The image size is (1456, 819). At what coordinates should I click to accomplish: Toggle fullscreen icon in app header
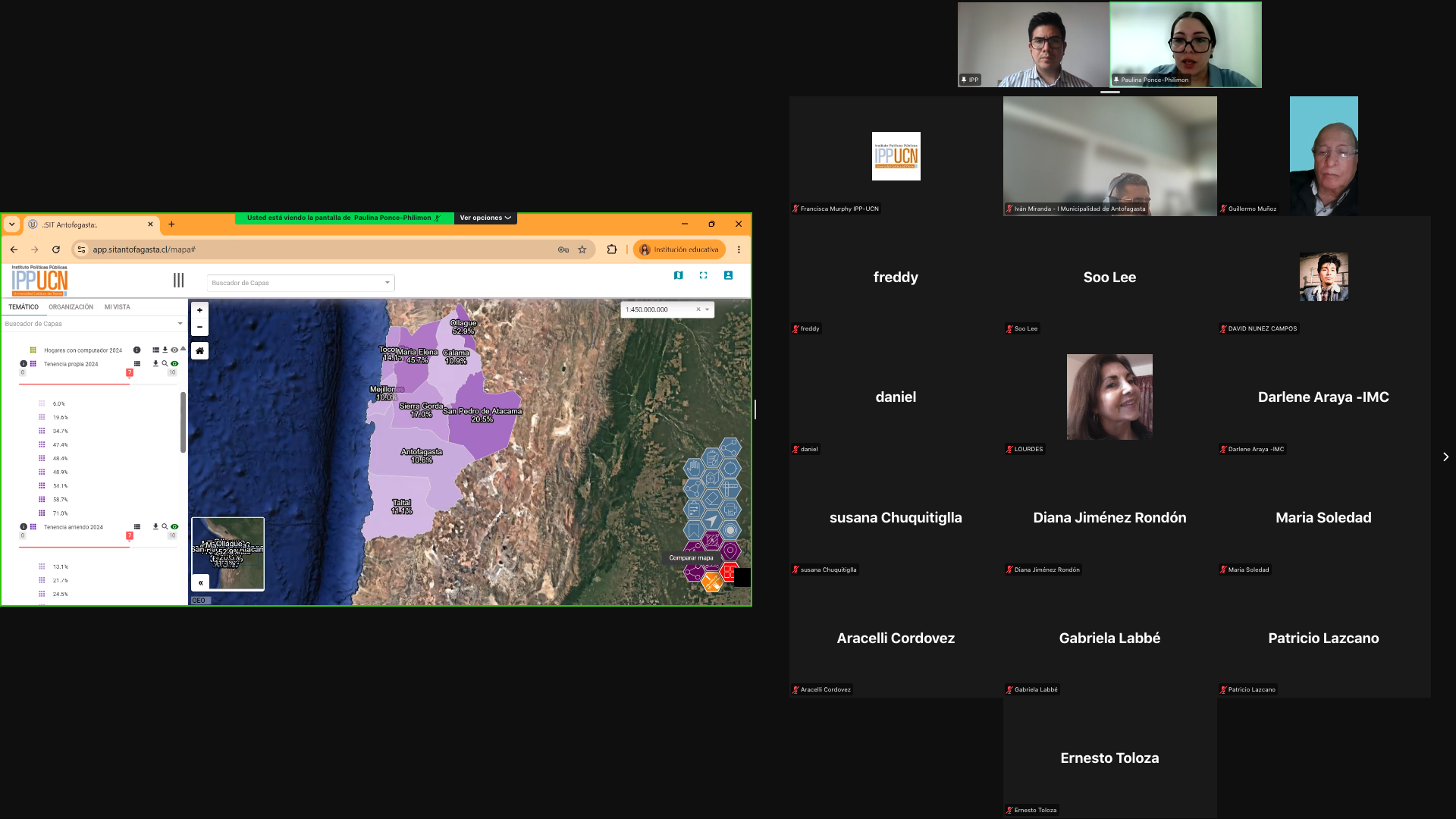[x=703, y=275]
